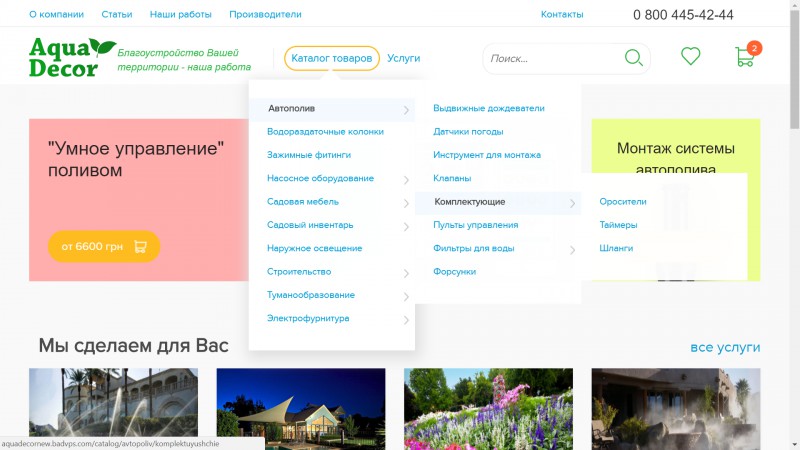Click the Aqua Decor logo
This screenshot has height=450, width=800.
click(72, 58)
